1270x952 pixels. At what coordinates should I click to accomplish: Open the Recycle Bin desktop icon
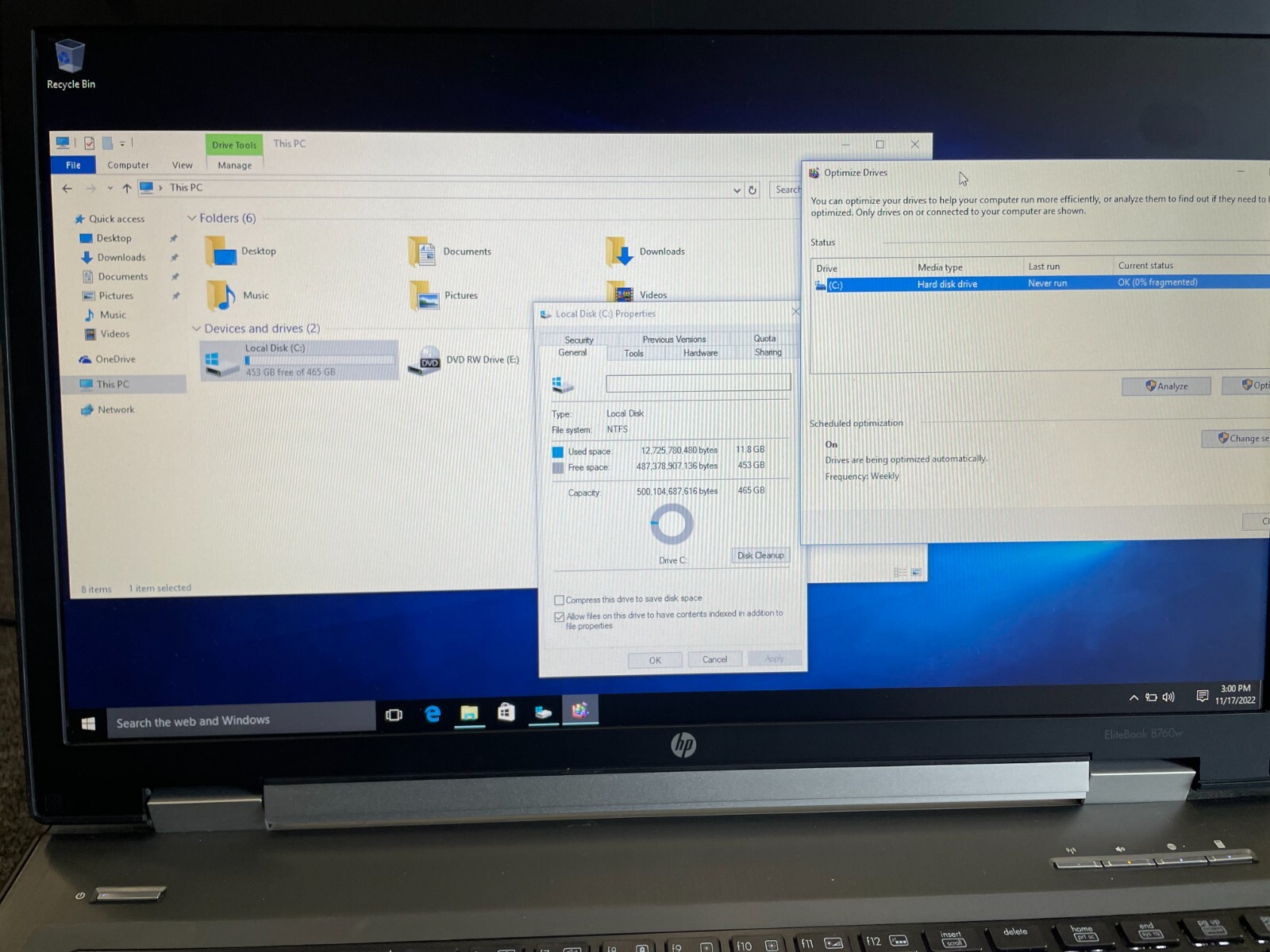tap(70, 65)
